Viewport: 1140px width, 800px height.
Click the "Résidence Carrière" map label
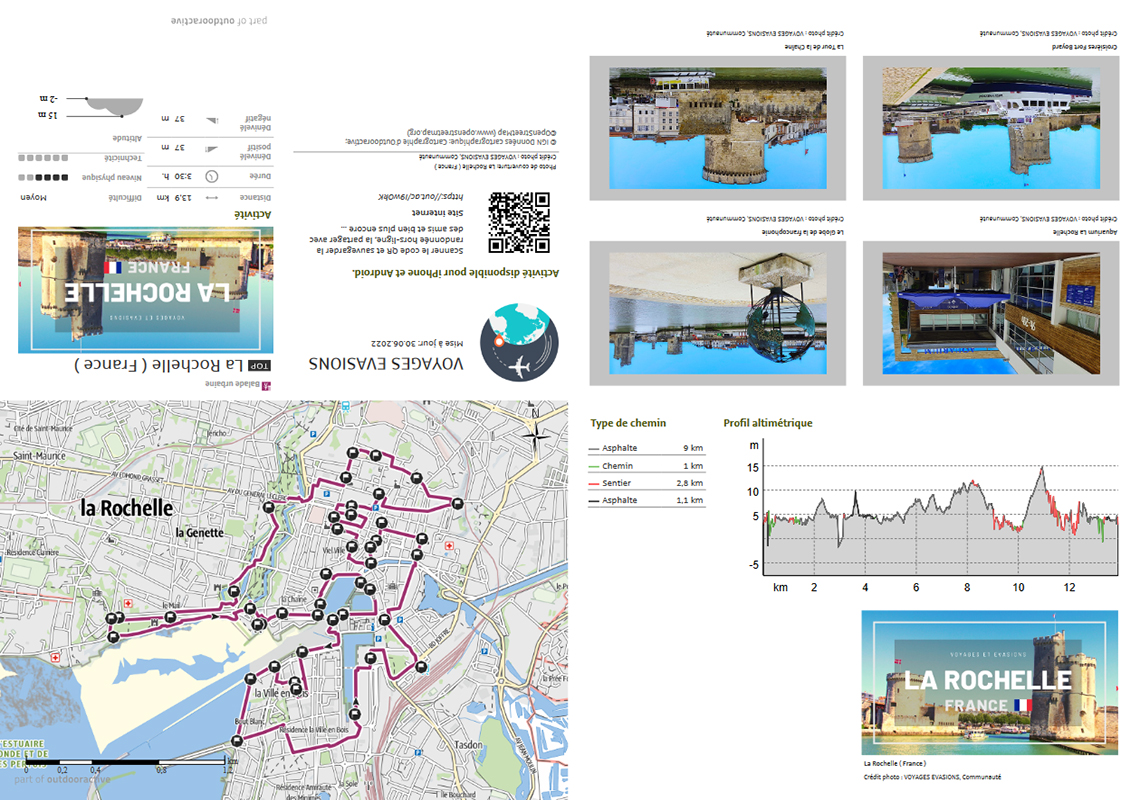click(32, 553)
